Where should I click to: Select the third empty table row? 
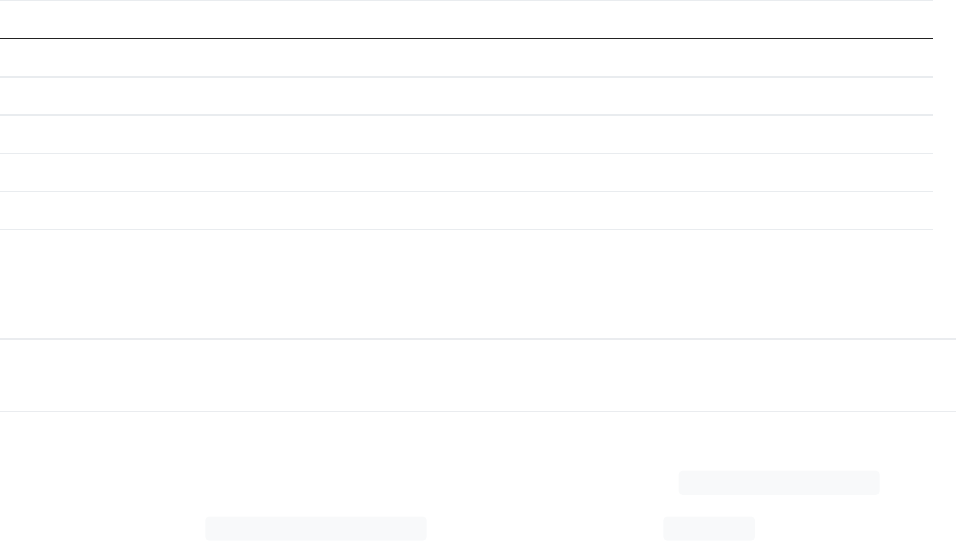click(466, 134)
